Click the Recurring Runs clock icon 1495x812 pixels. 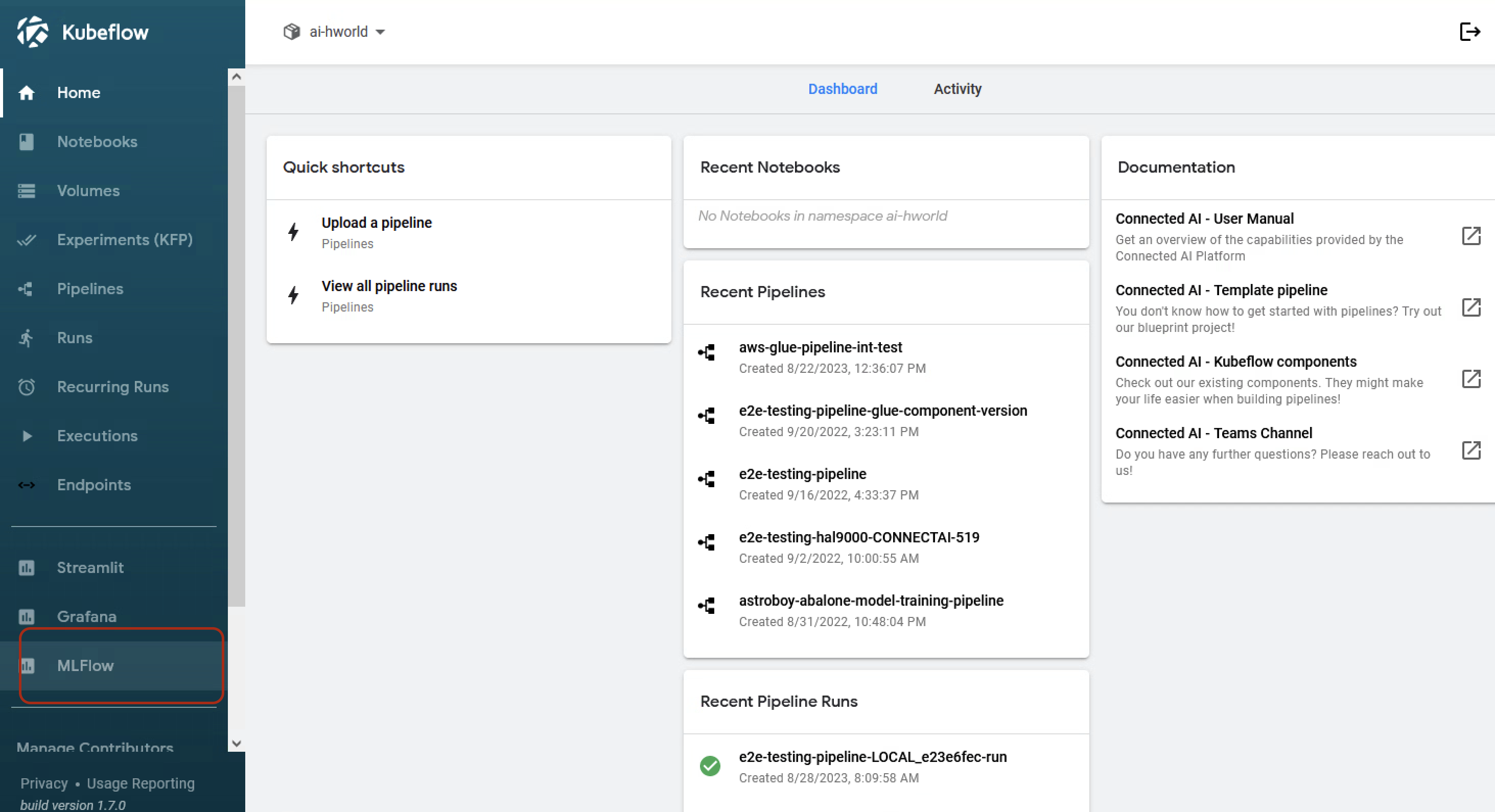26,387
